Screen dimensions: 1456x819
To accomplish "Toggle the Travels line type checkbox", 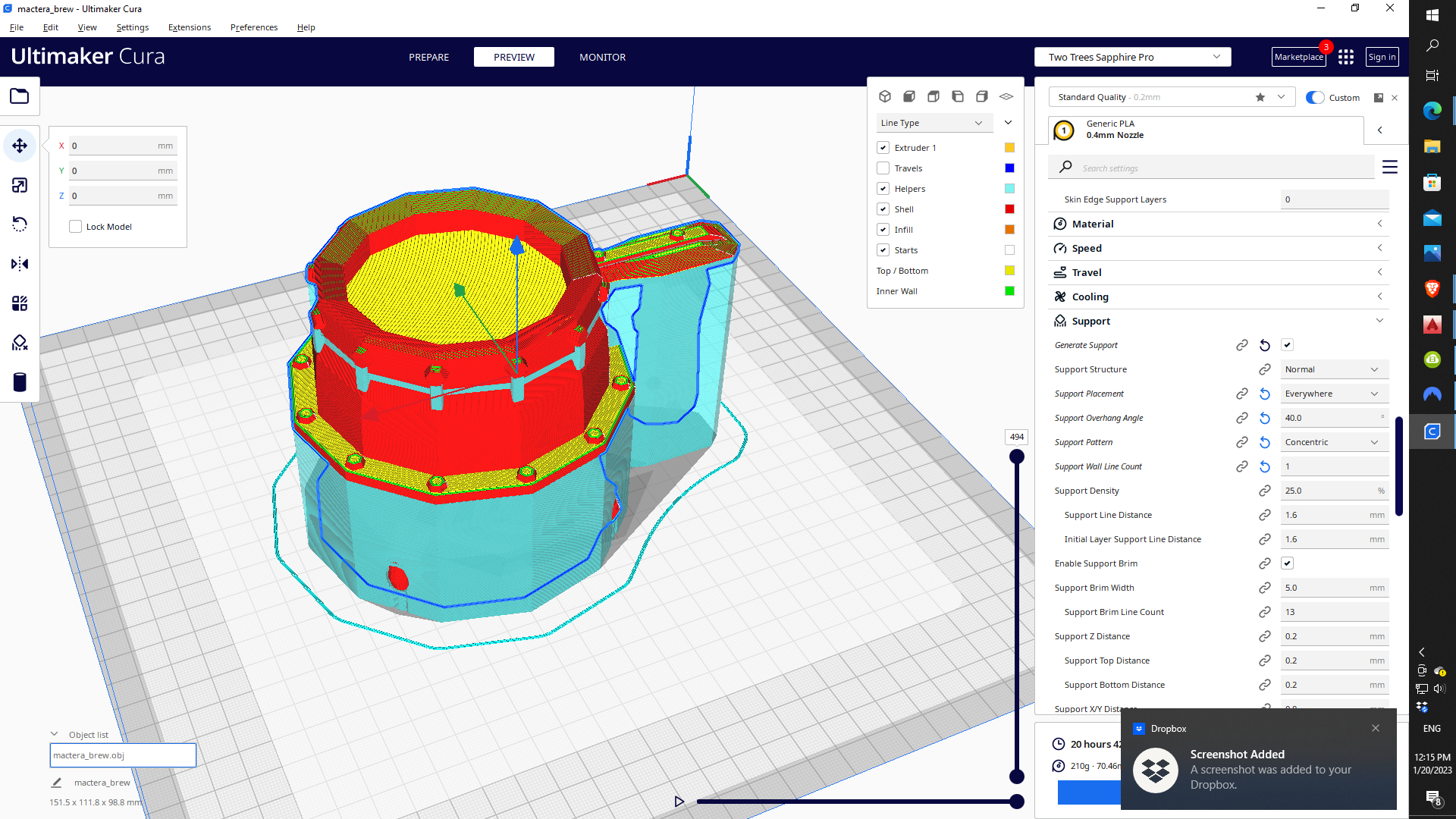I will (883, 168).
